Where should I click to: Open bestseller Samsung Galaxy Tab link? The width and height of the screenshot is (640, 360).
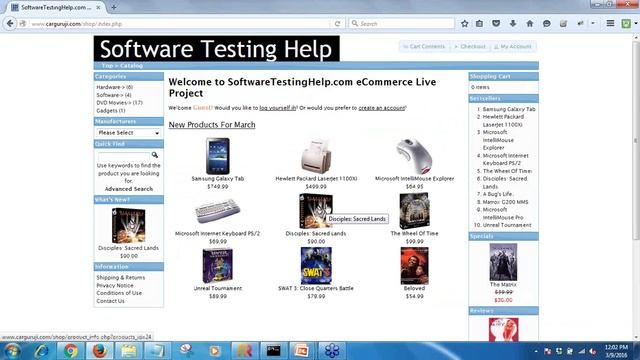509,109
